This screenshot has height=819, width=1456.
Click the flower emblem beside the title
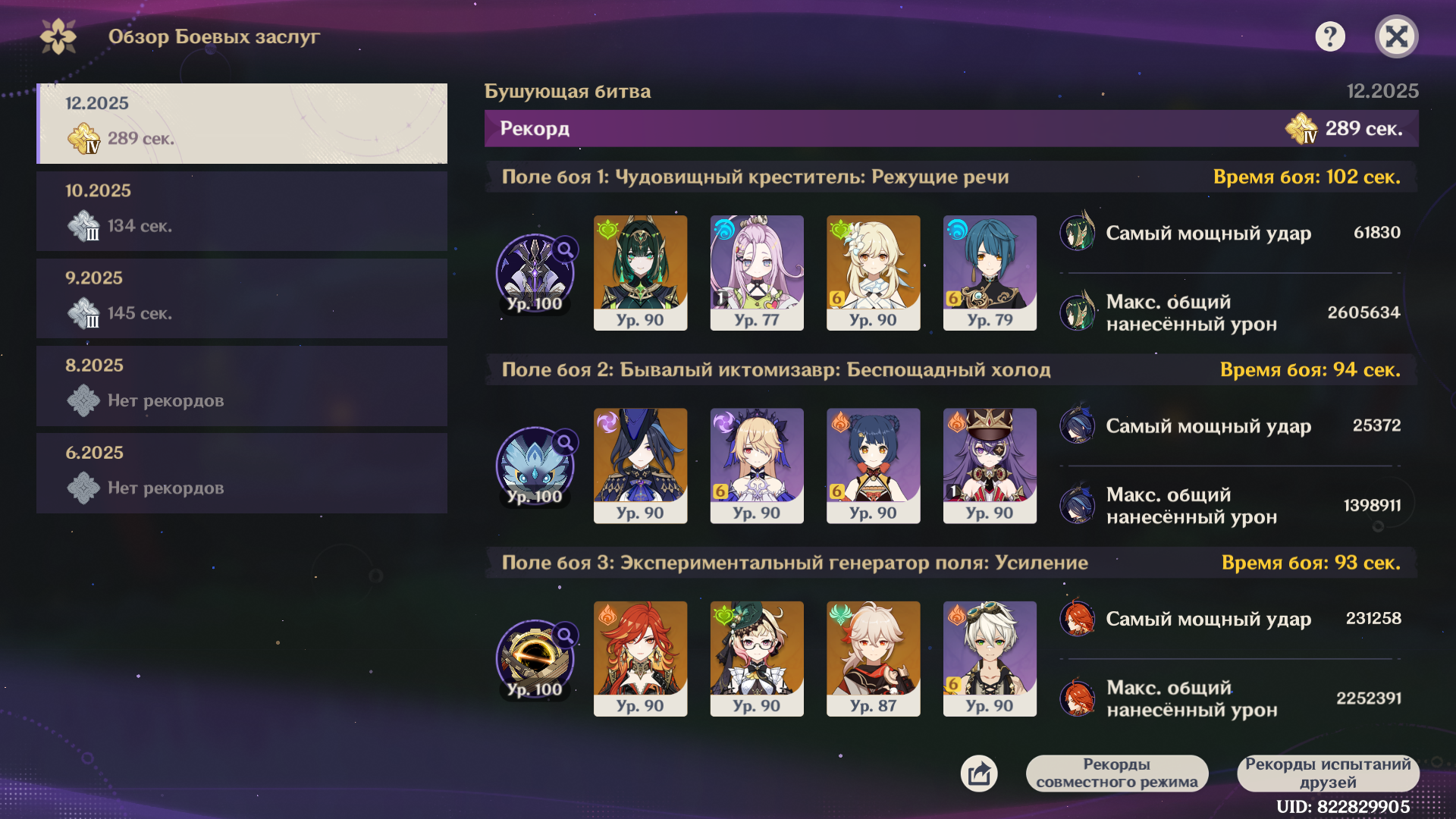[58, 36]
